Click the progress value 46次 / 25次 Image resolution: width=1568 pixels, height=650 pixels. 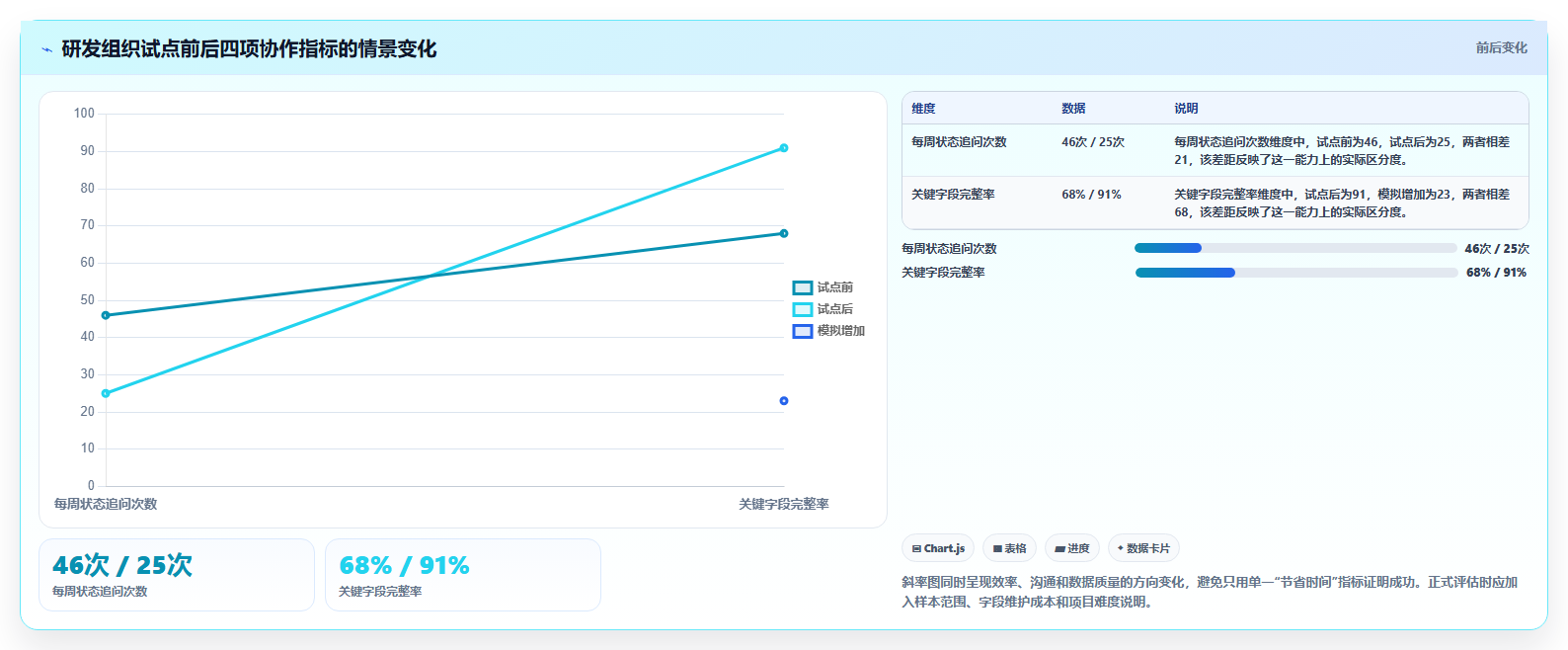1497,249
